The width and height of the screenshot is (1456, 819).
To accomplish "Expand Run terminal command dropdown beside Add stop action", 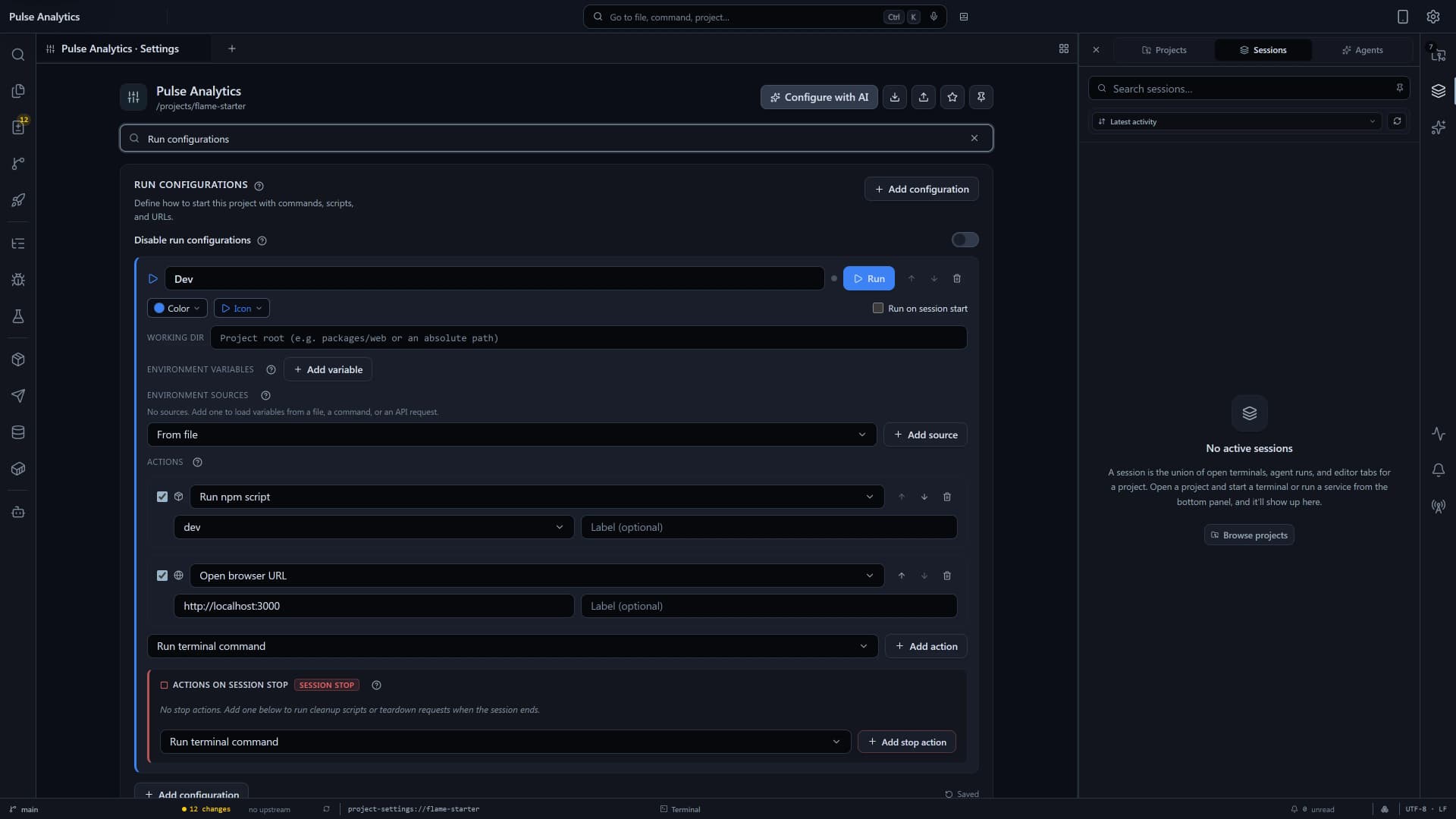I will click(506, 742).
